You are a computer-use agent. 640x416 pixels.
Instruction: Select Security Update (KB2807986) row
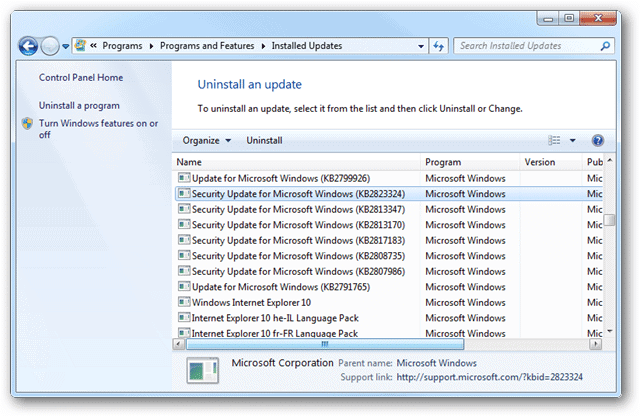tap(389, 271)
